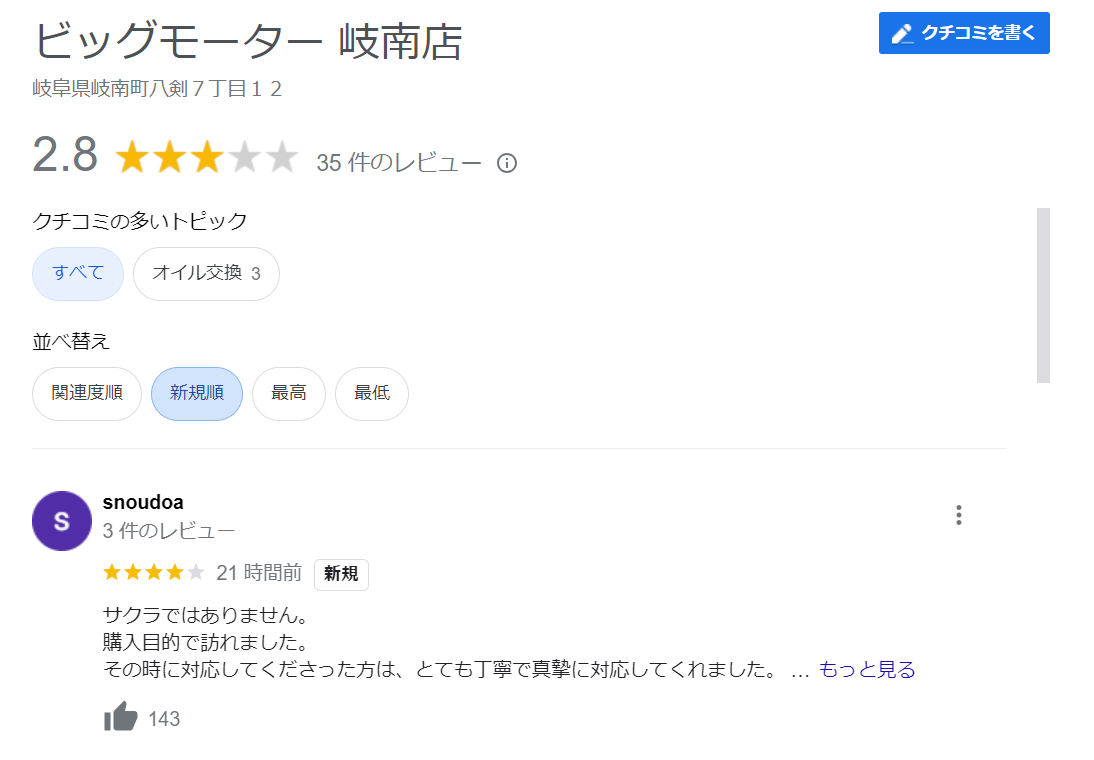Click the vertical scrollbar on the reviews panel
This screenshot has height=760, width=1094.
[1043, 295]
